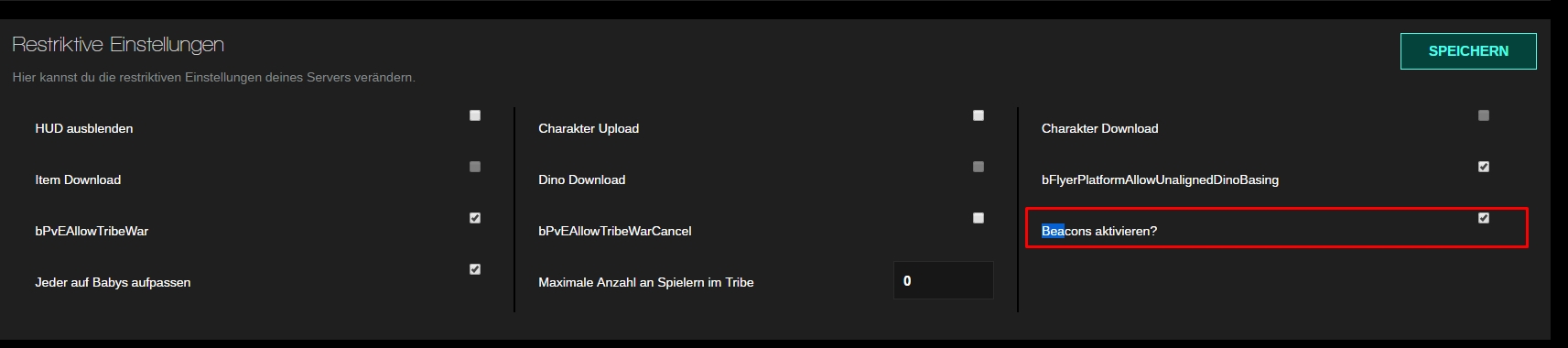
Task: Toggle the Dino Download checkbox
Action: (x=979, y=167)
